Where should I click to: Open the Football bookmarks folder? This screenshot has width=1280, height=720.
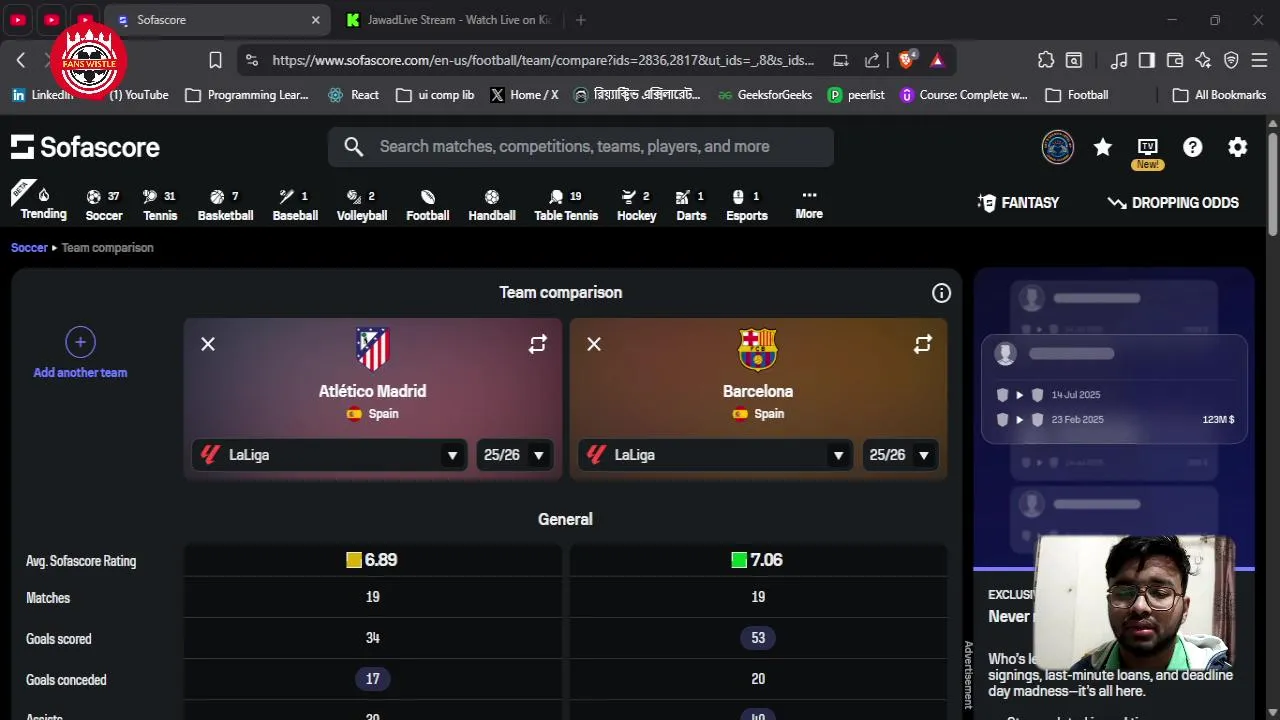pos(1077,95)
